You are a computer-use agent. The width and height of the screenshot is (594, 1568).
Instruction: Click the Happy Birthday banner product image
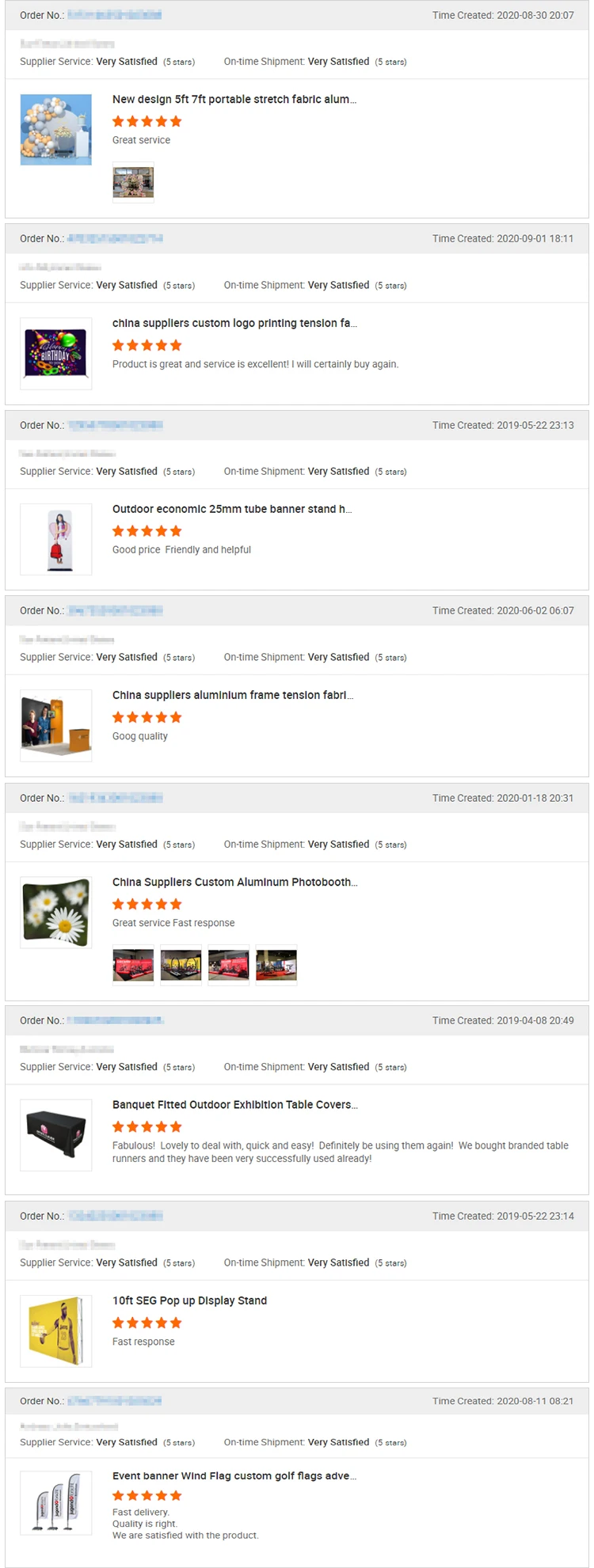coord(55,353)
